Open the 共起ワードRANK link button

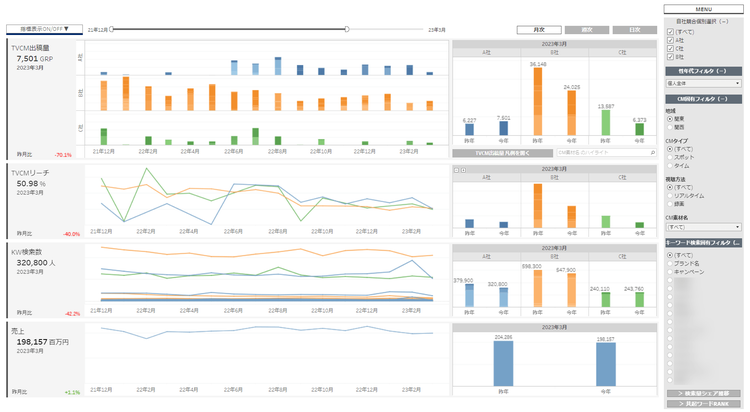coord(704,404)
